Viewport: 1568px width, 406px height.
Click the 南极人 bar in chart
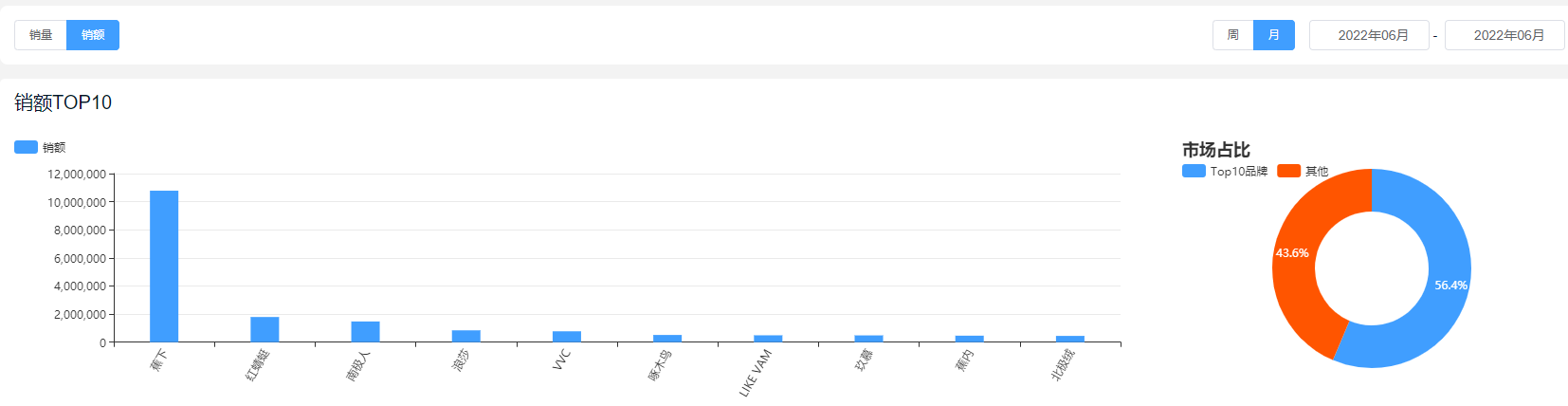365,331
